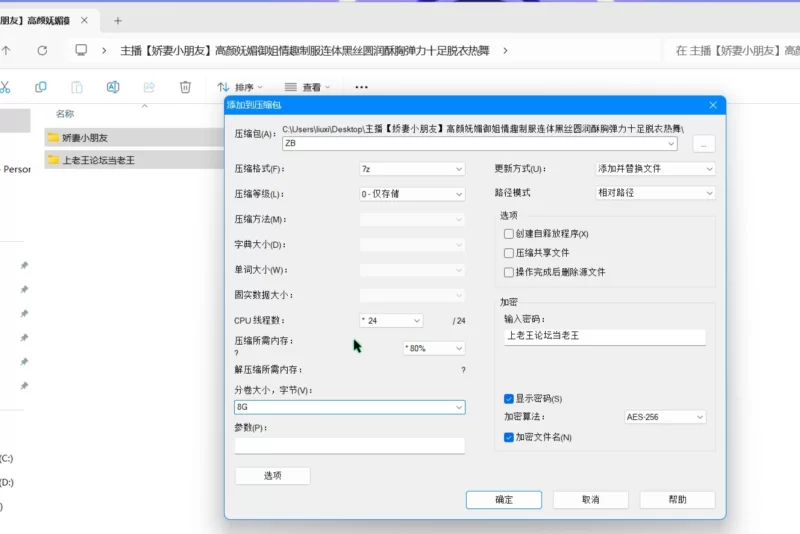800x534 pixels.
Task: Open the 查看 view menu
Action: (x=307, y=87)
